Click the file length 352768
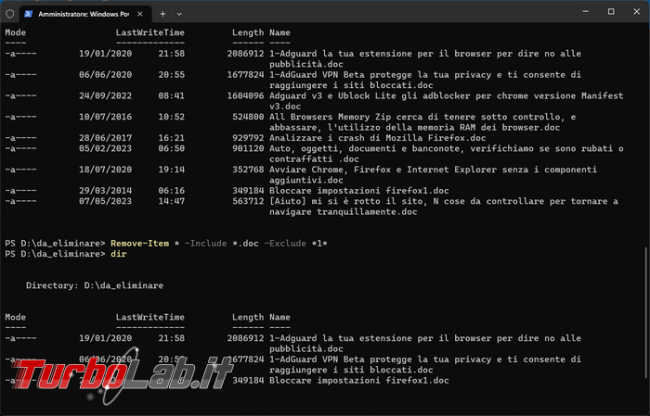 coord(248,169)
